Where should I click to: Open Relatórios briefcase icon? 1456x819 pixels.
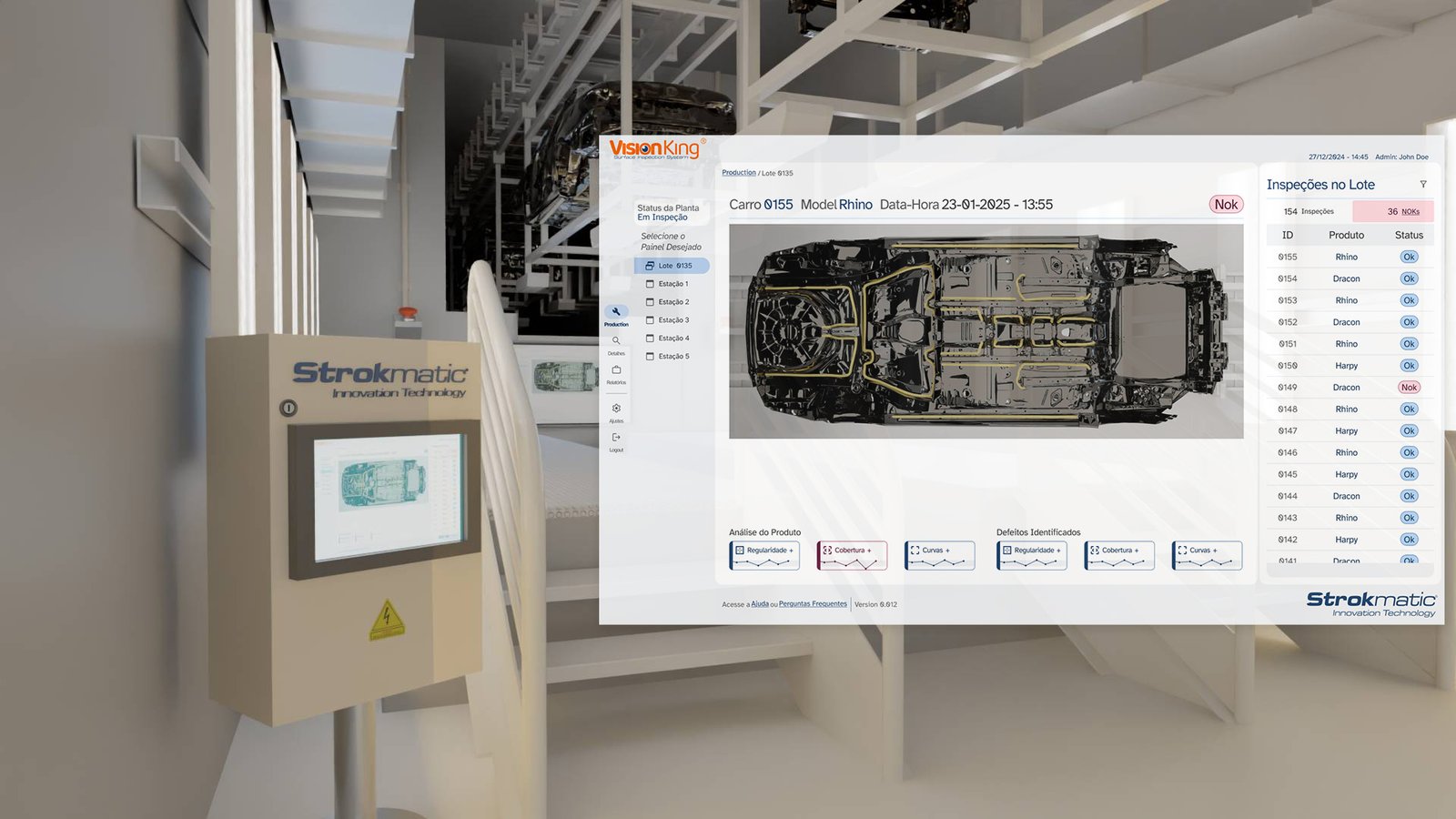pyautogui.click(x=616, y=370)
